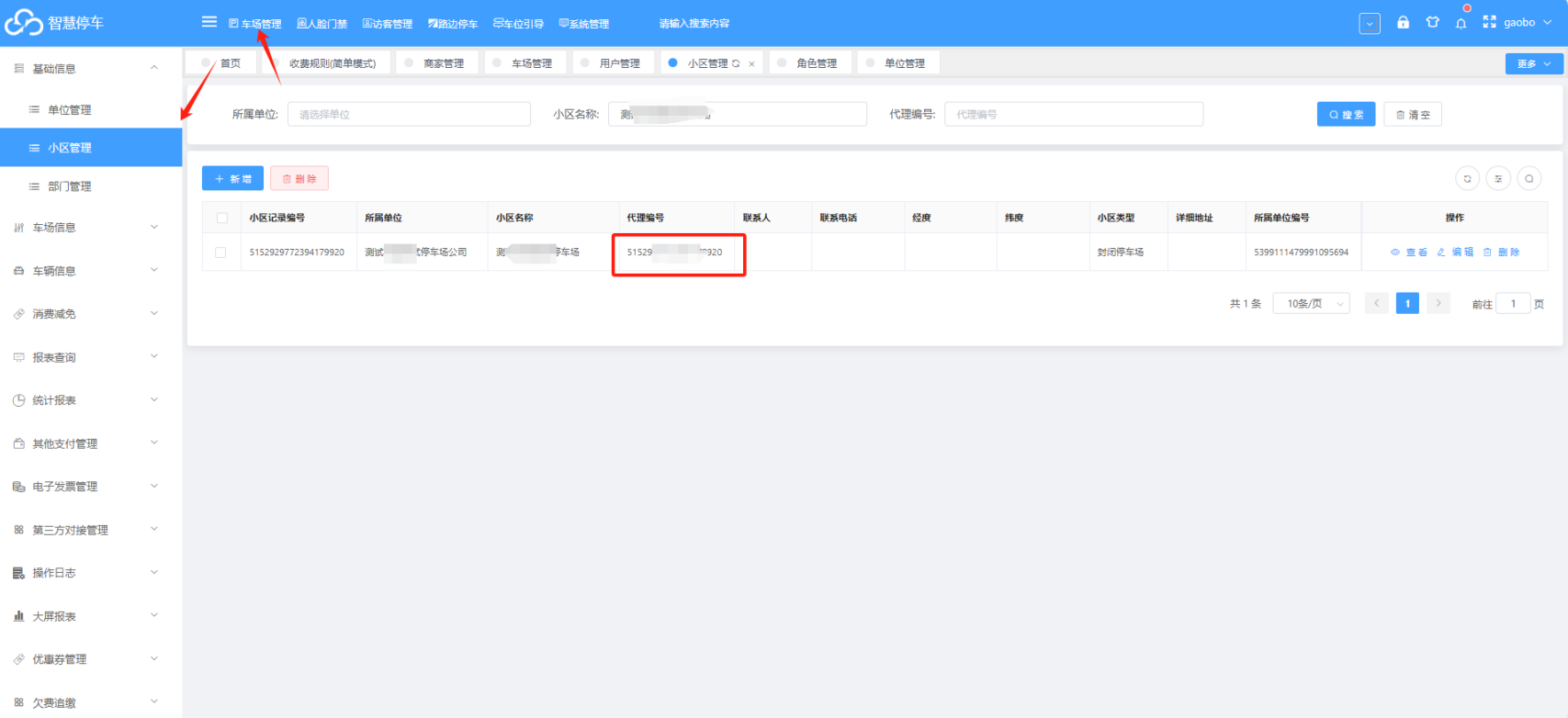This screenshot has height=718, width=1568.
Task: Click the 车辆信息 car sidebar icon
Action: pyautogui.click(x=18, y=271)
